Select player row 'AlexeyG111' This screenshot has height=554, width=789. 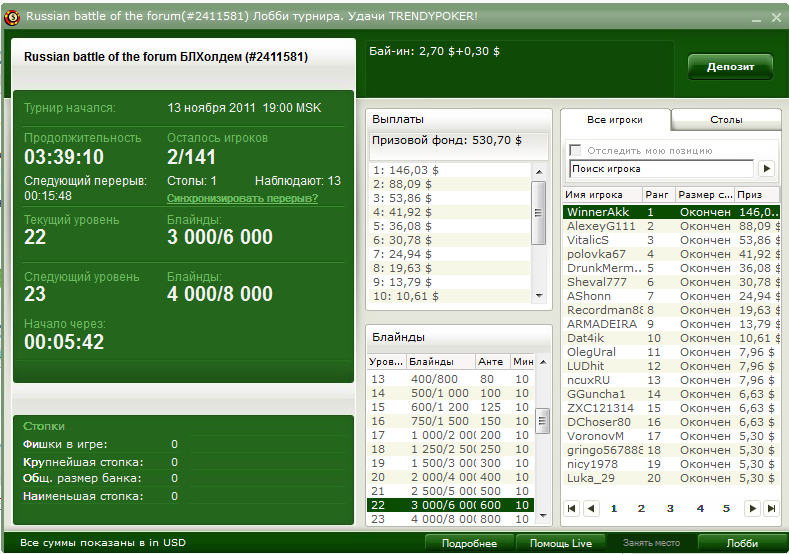tap(671, 226)
